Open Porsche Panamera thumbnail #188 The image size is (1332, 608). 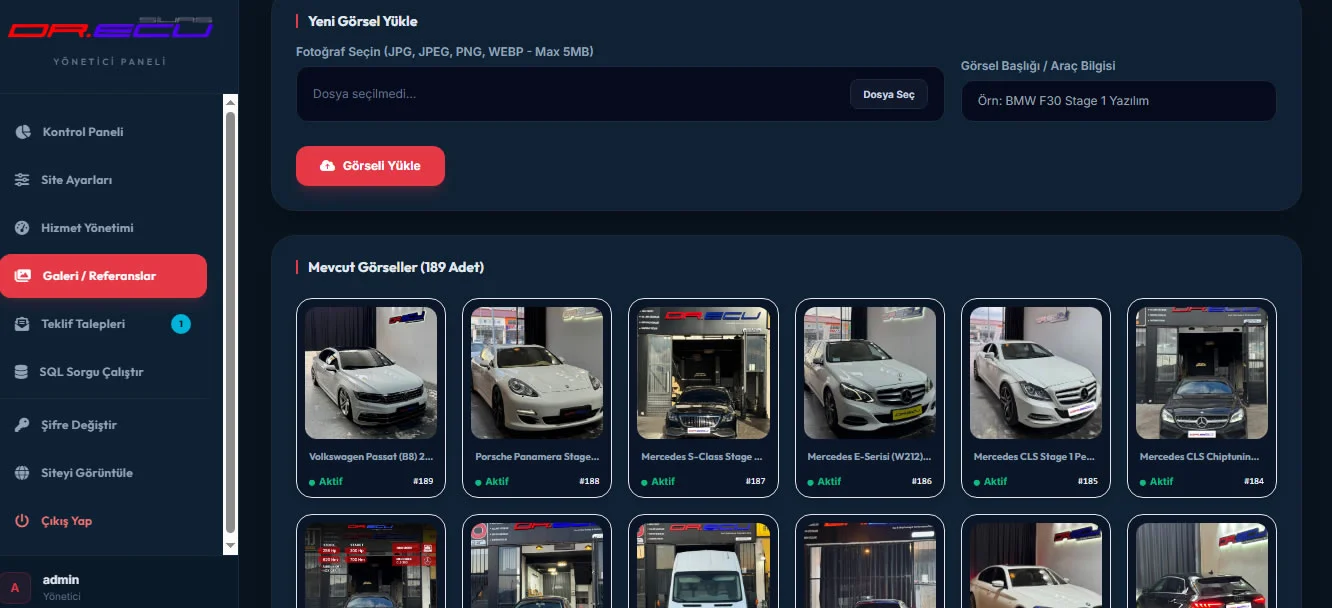coord(537,373)
